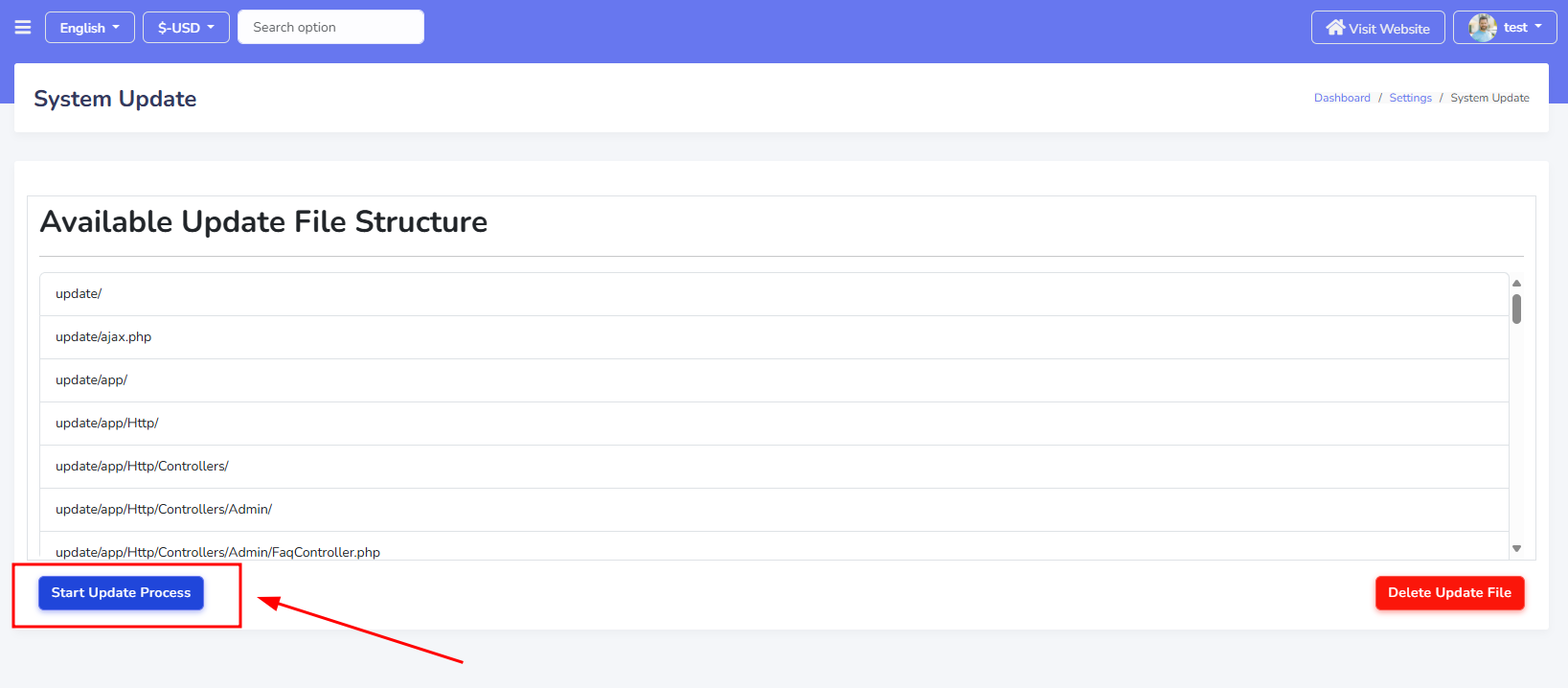
Task: Select the update/app/ entry
Action: tap(774, 380)
